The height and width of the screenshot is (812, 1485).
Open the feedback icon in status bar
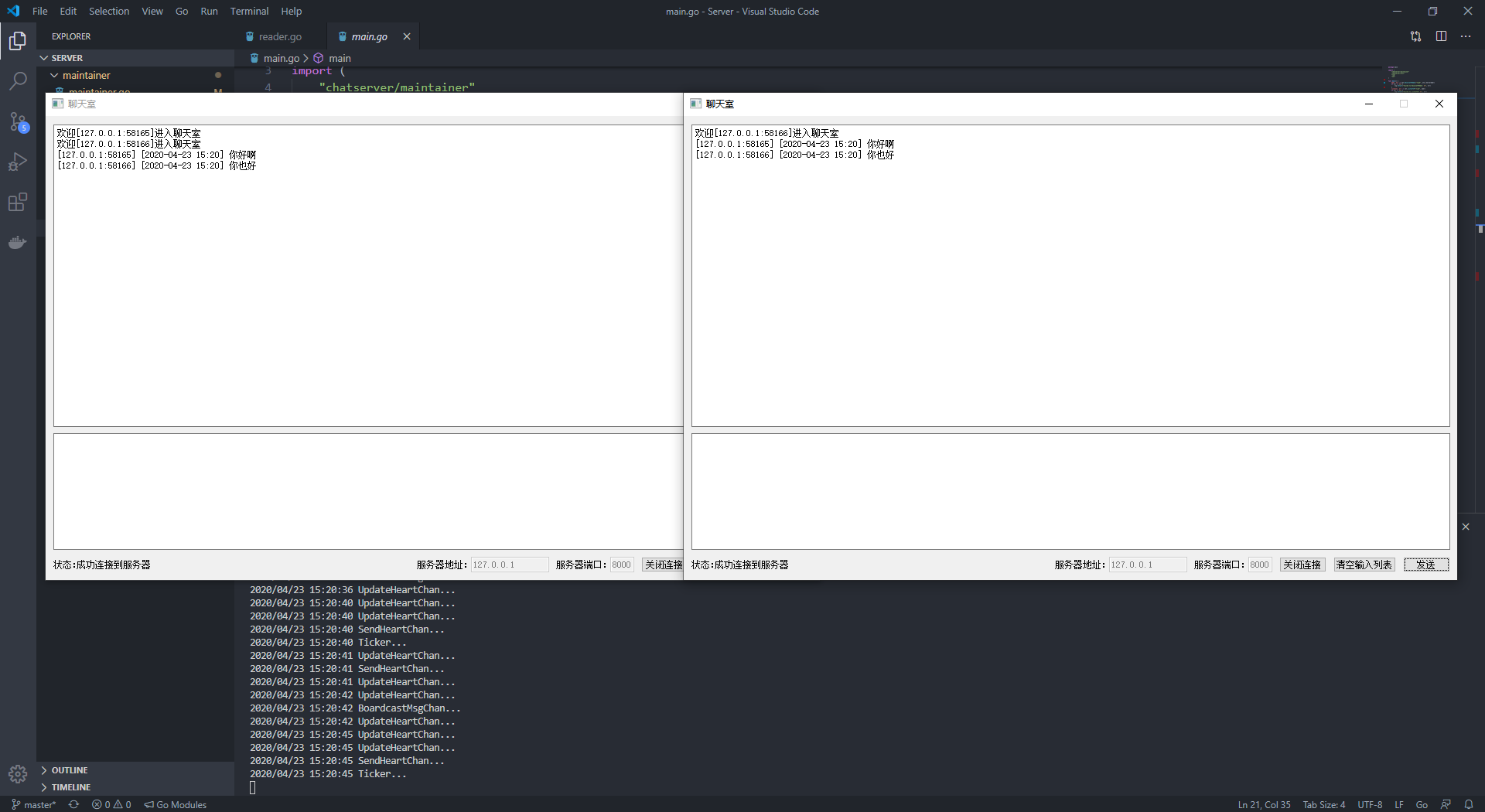[x=1446, y=804]
